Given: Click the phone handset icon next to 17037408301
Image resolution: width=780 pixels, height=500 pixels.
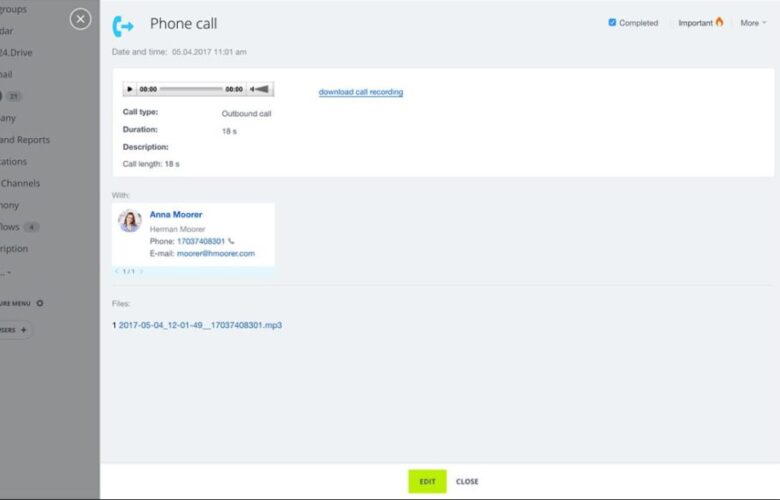Looking at the screenshot, I should tap(231, 241).
